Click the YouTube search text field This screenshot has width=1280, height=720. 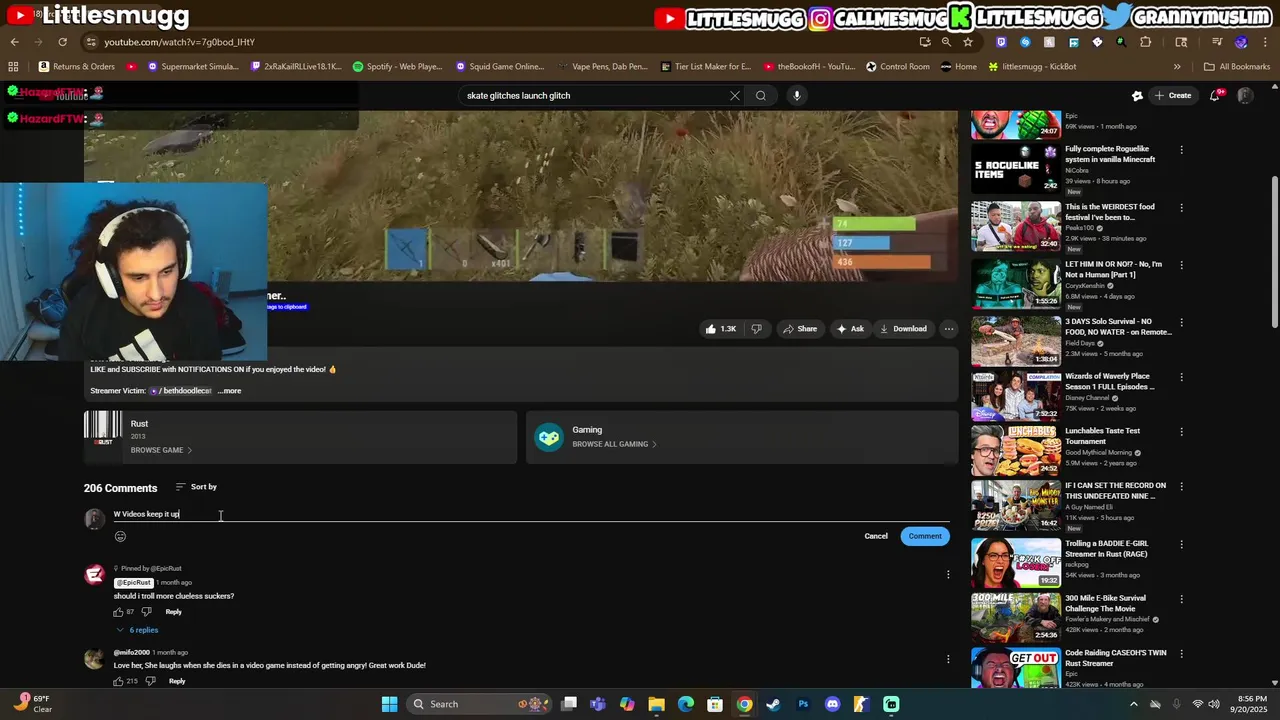[595, 96]
